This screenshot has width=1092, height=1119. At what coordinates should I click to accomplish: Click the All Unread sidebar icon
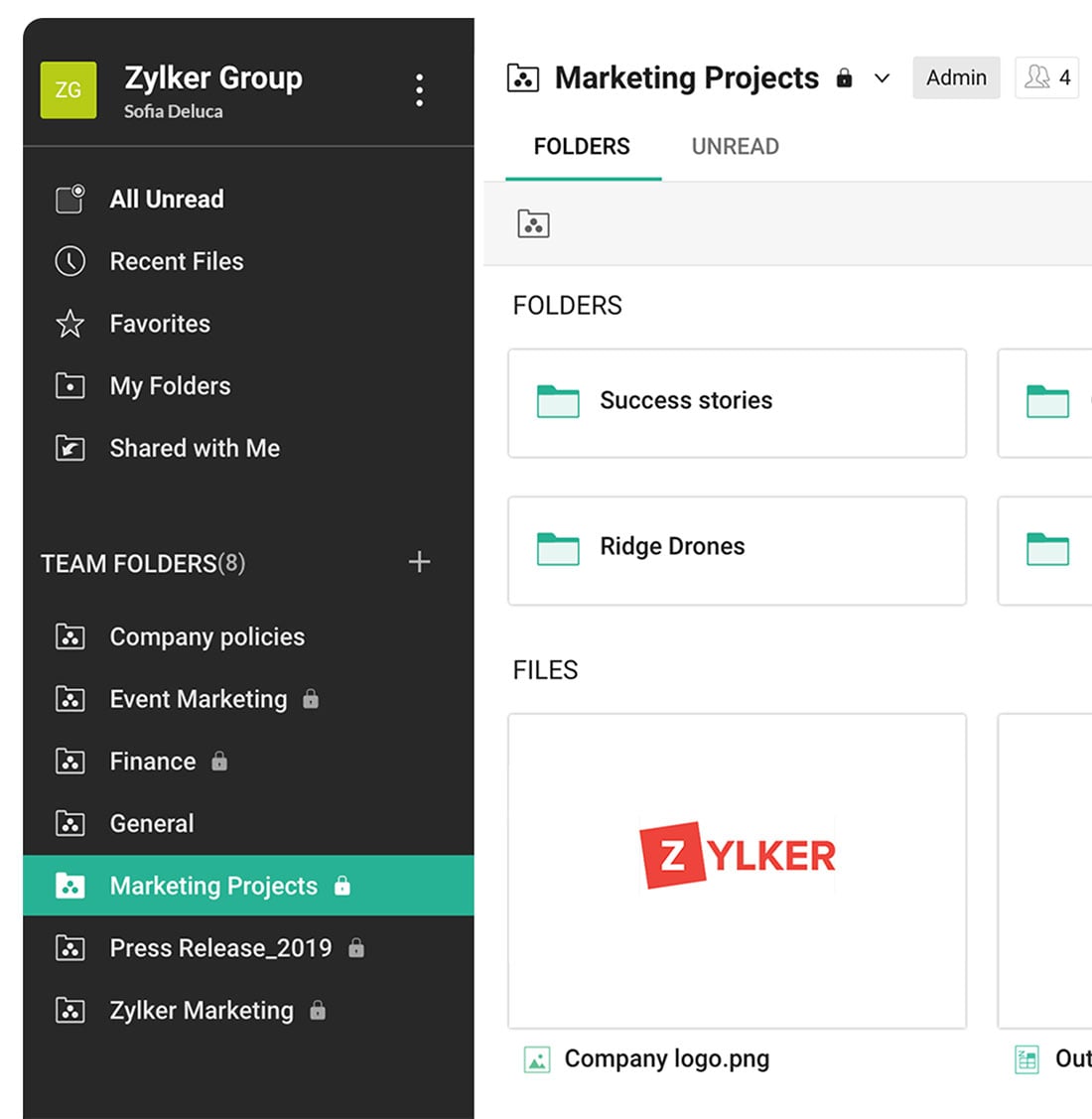click(x=69, y=199)
